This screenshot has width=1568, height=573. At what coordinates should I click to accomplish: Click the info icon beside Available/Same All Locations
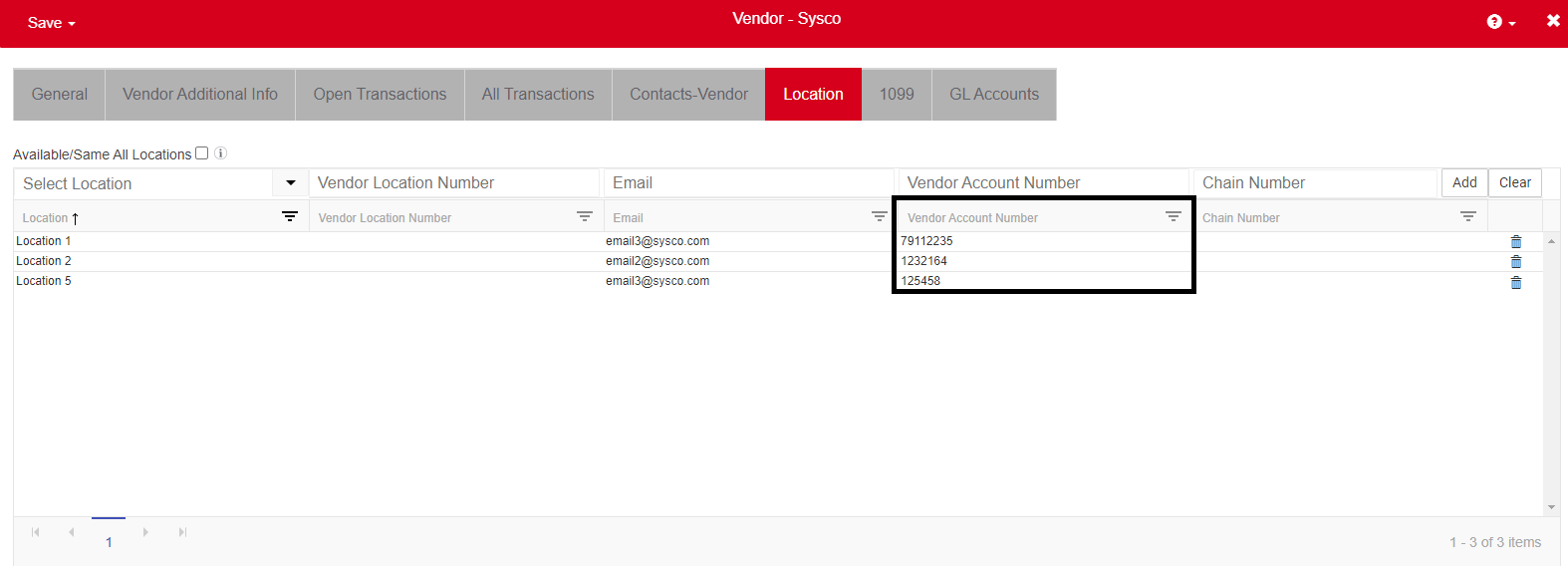point(221,153)
